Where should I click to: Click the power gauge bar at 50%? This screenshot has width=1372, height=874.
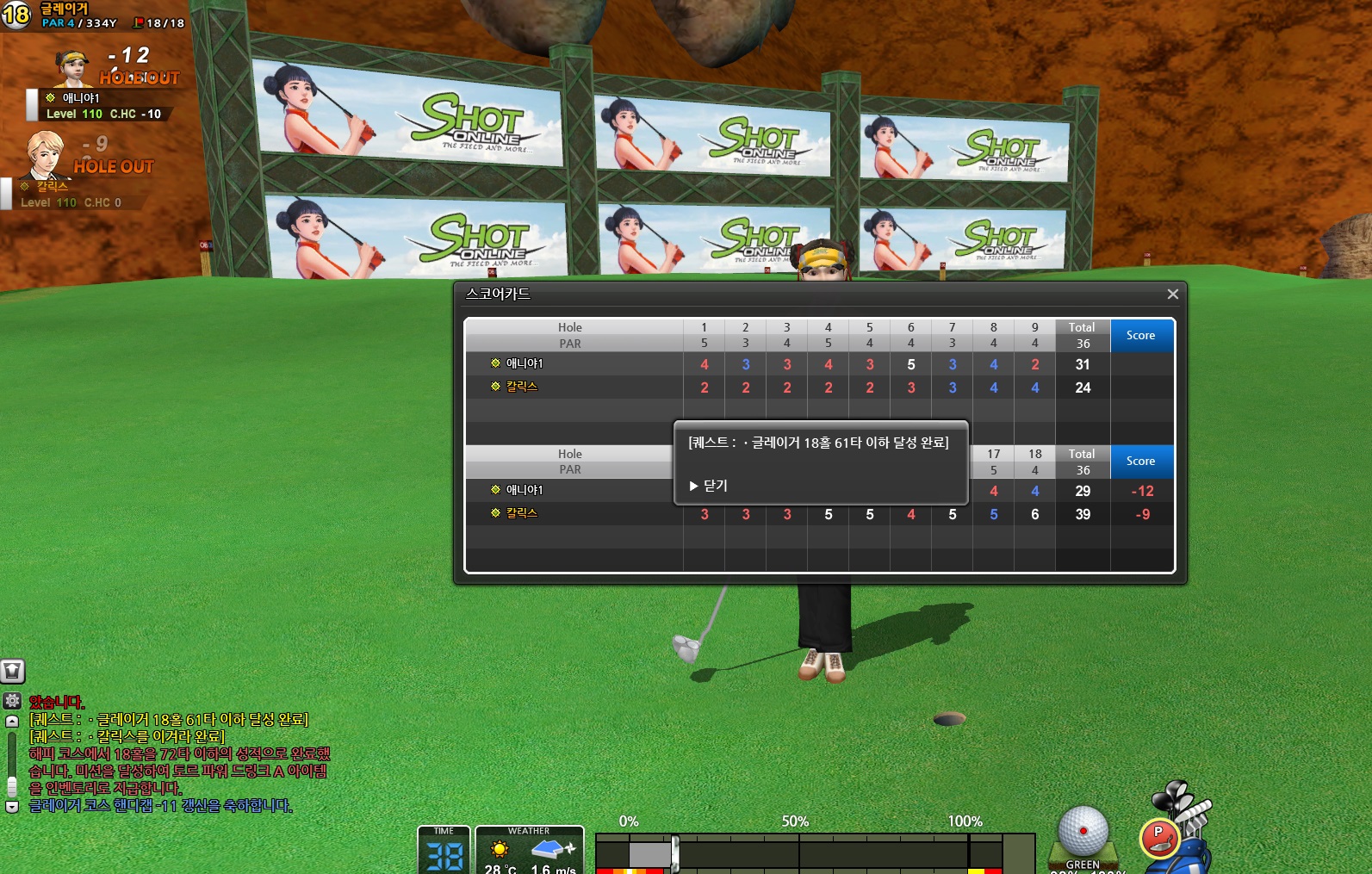pos(798,853)
